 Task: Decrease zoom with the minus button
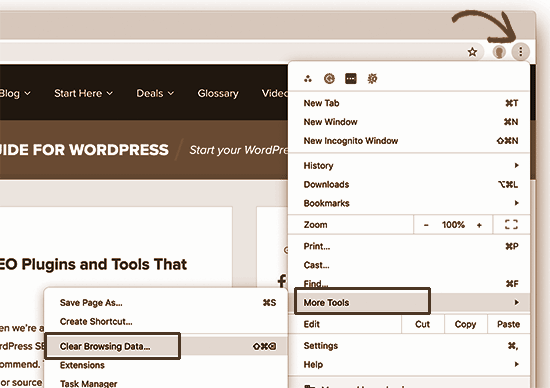coord(426,225)
